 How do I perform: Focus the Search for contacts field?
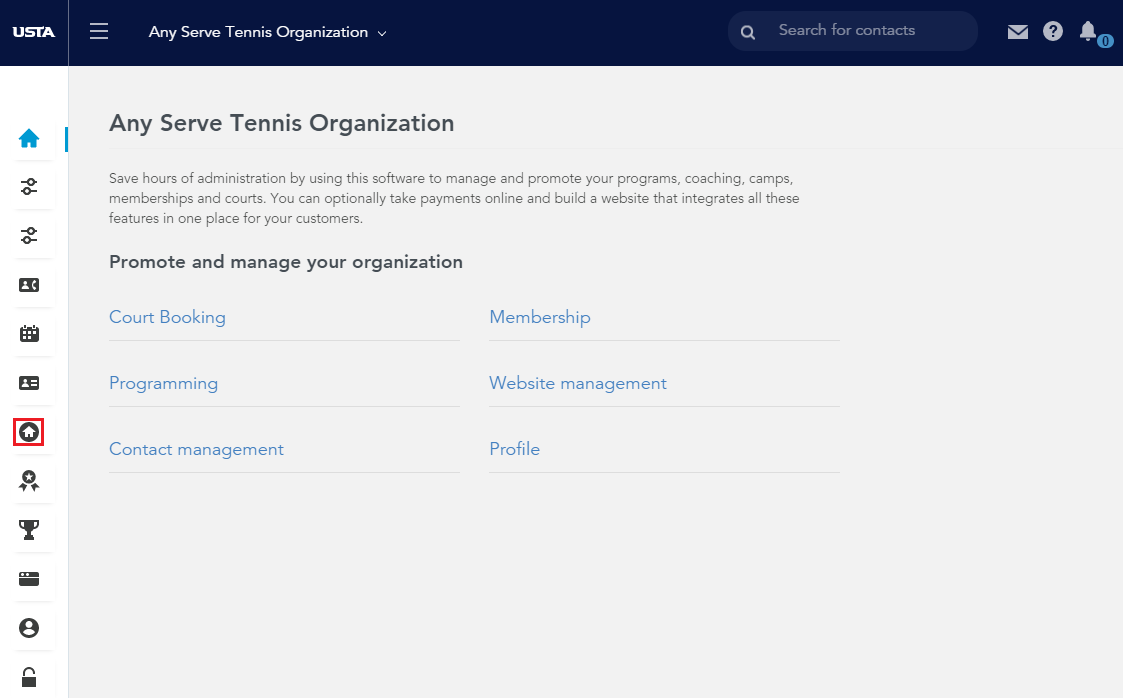point(852,31)
